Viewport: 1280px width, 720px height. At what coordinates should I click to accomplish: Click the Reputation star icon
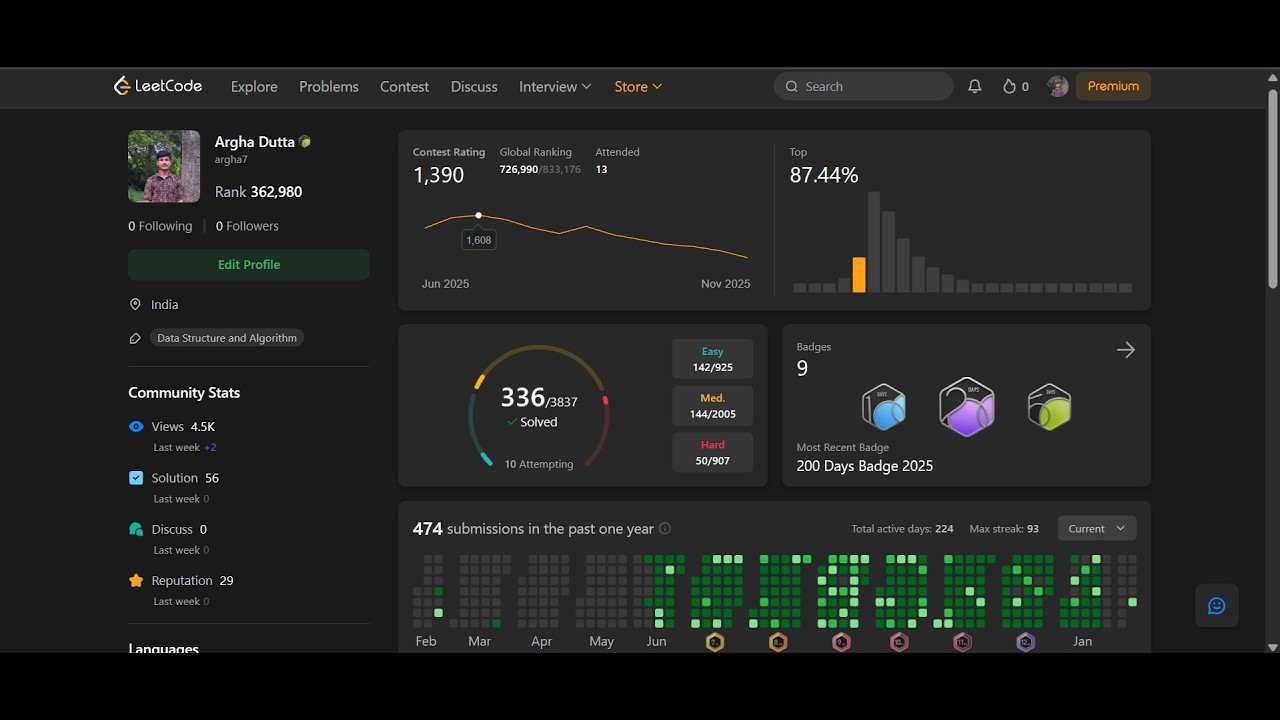pos(136,580)
